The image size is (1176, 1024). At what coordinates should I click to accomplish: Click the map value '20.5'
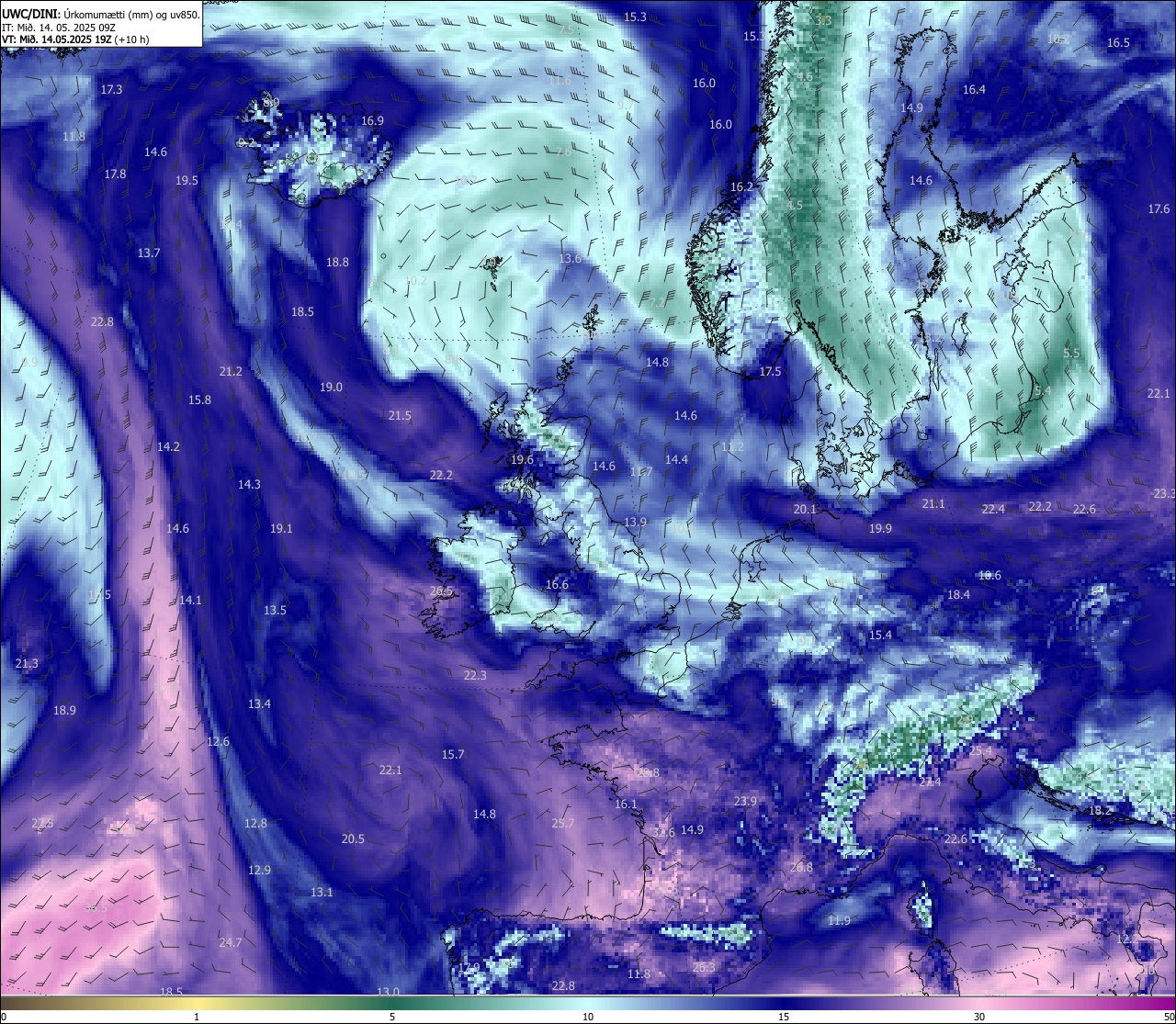click(x=353, y=838)
